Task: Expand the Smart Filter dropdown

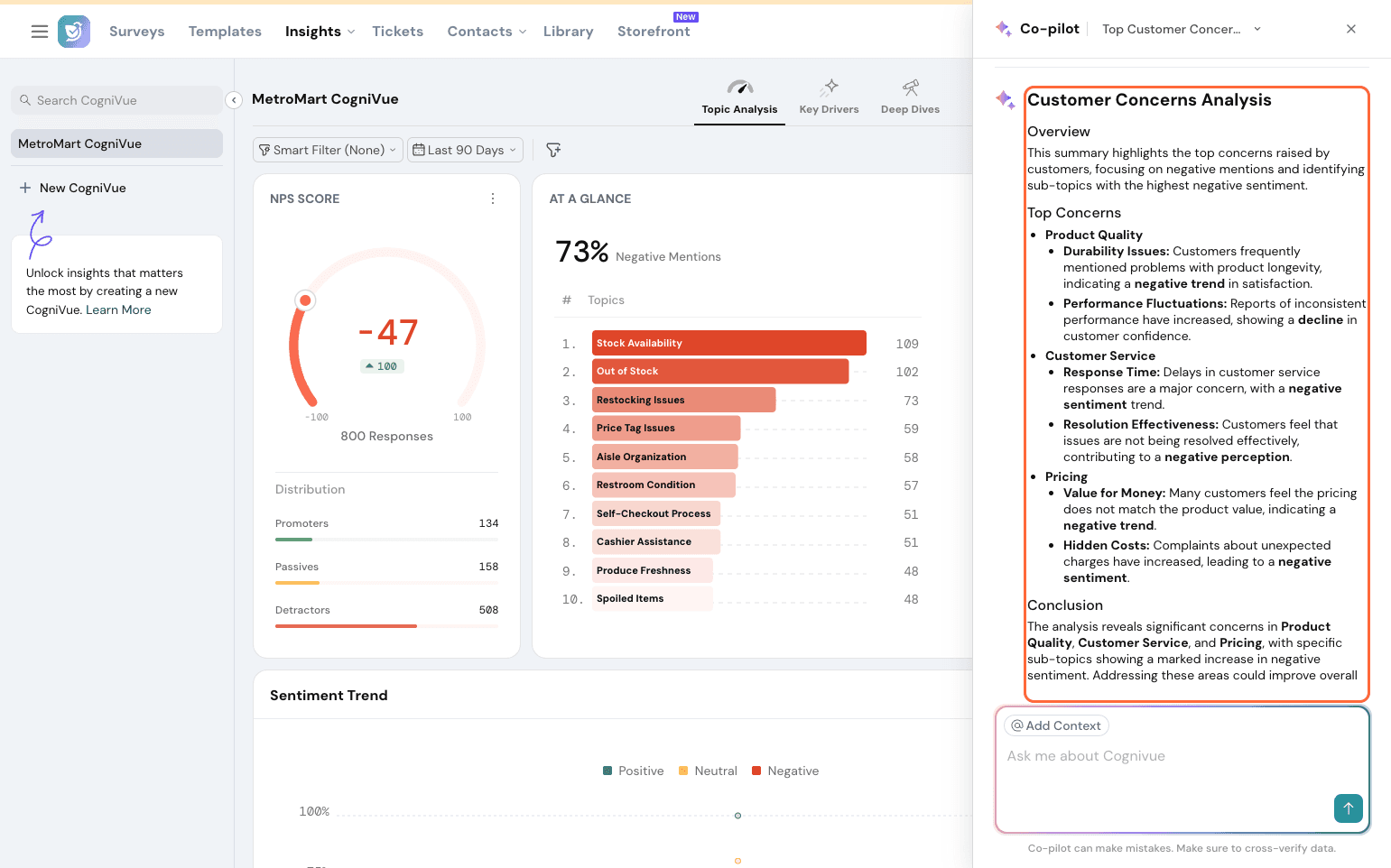Action: 328,150
